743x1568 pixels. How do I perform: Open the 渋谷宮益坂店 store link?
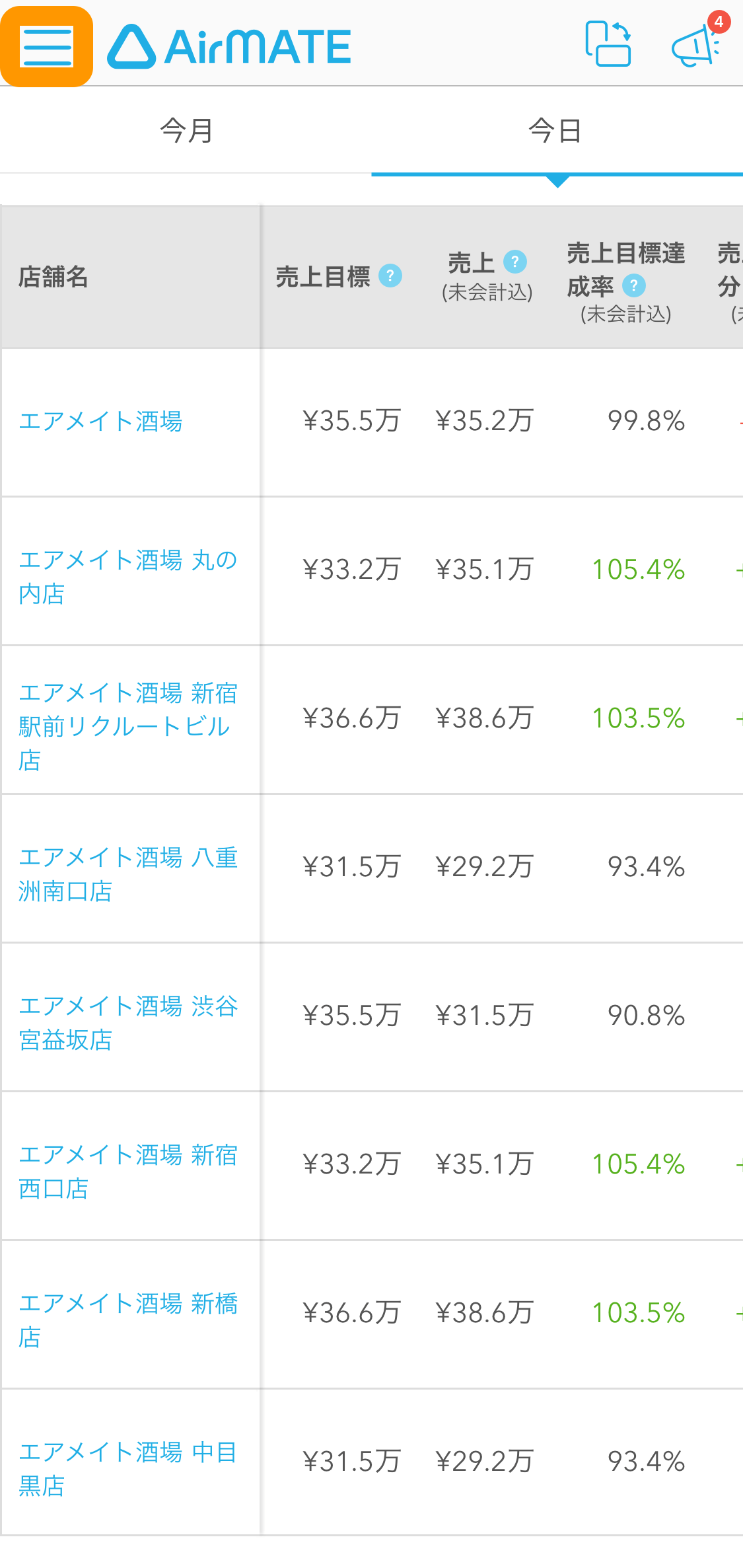click(128, 1023)
